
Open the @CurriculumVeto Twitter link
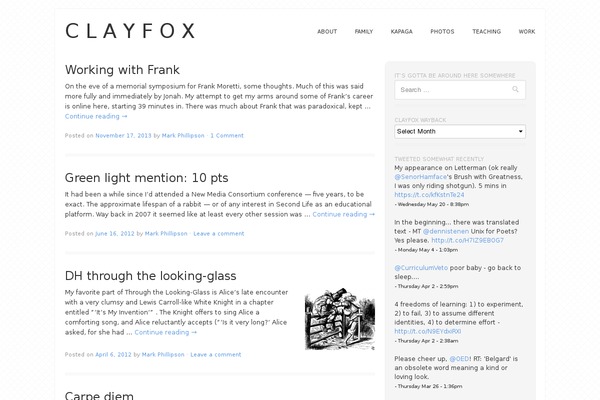pyautogui.click(x=421, y=268)
